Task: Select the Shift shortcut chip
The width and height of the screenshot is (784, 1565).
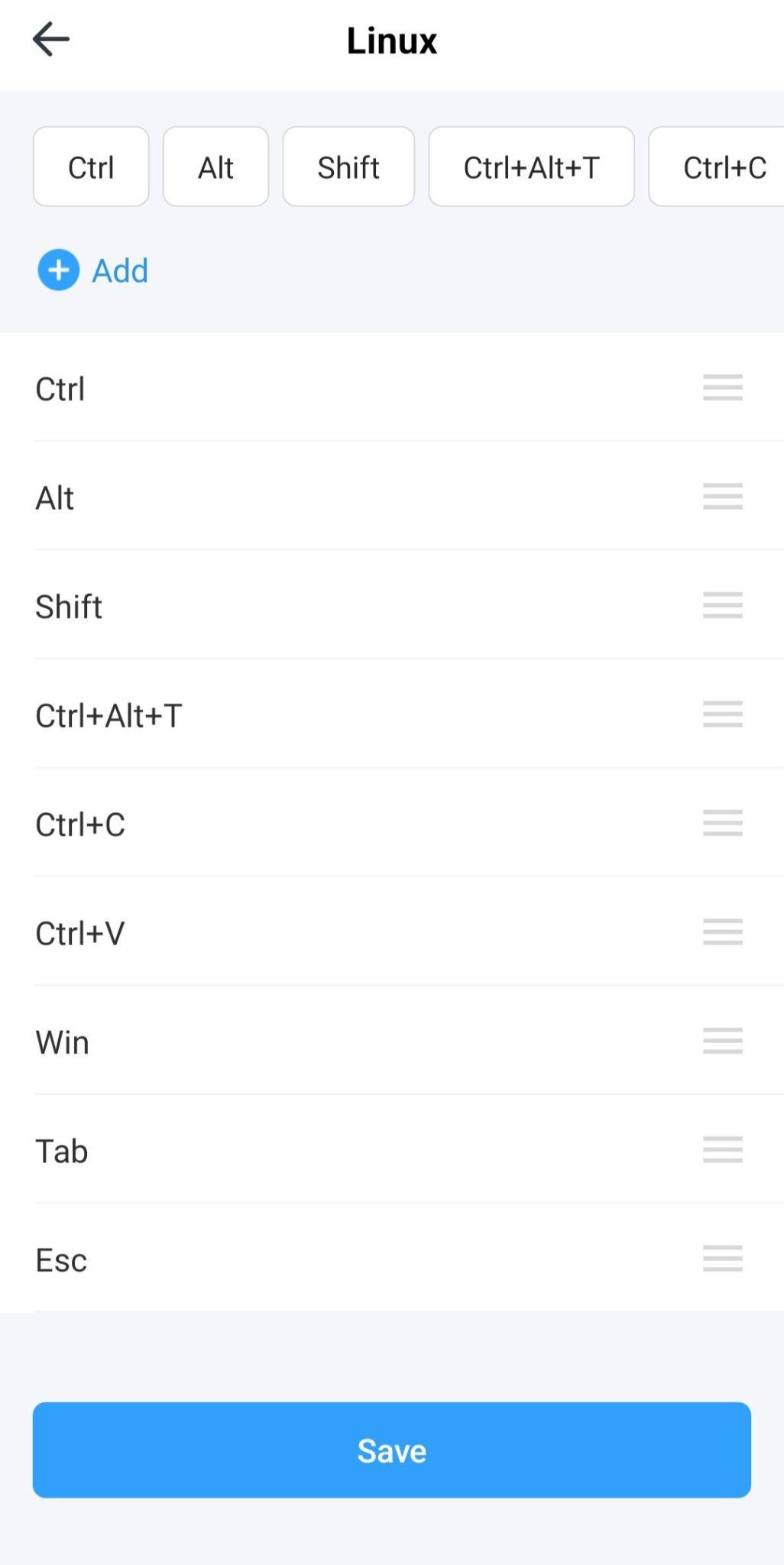Action: click(348, 167)
